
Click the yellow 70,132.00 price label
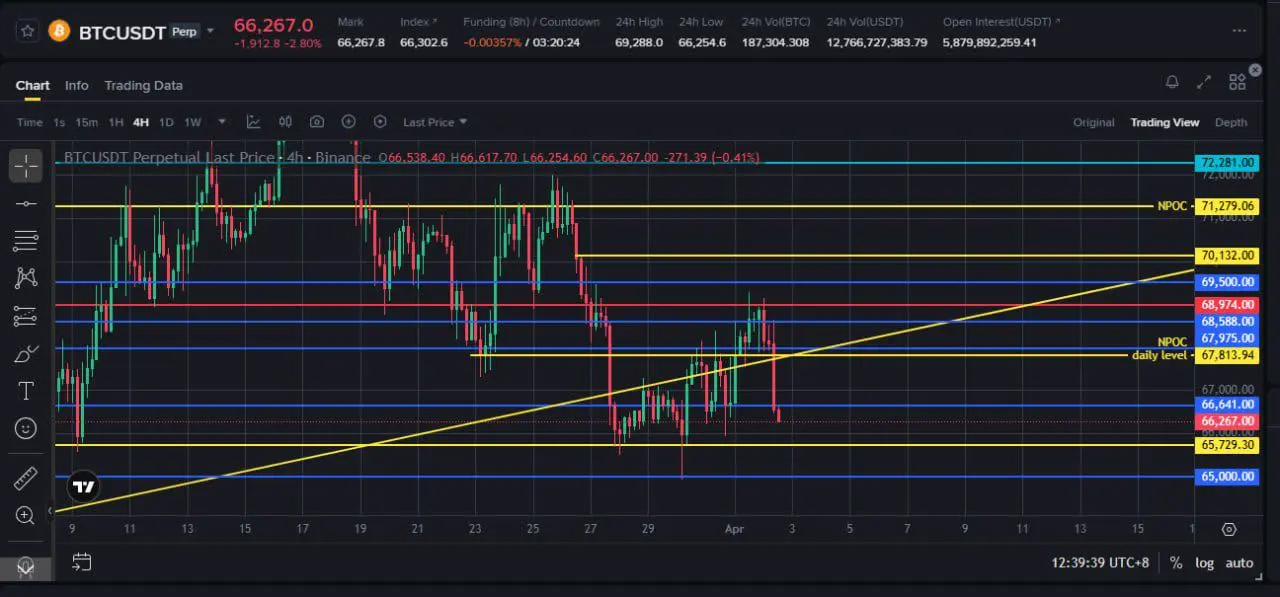(1227, 256)
